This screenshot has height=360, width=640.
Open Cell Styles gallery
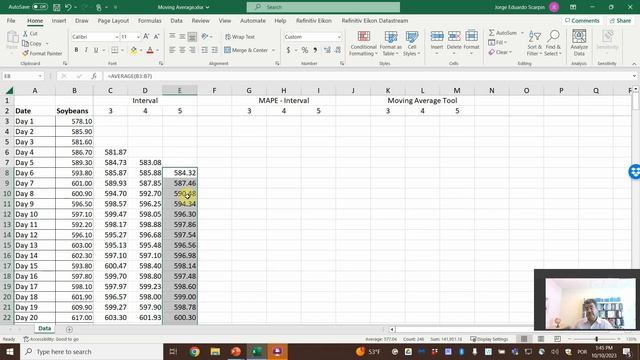pyautogui.click(x=411, y=43)
